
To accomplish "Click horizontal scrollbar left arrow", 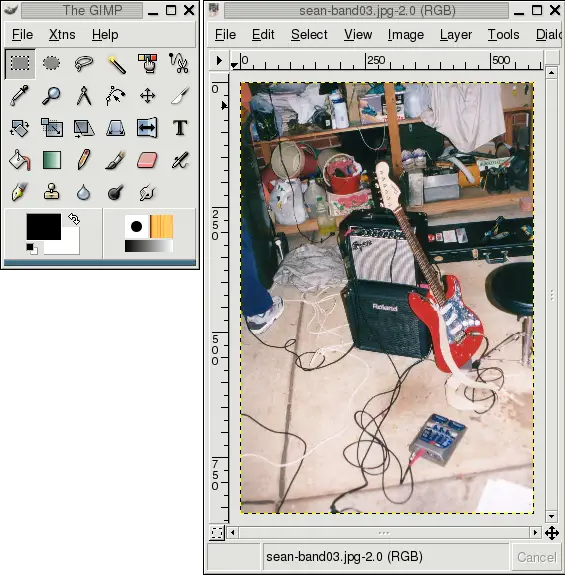I will pos(232,532).
